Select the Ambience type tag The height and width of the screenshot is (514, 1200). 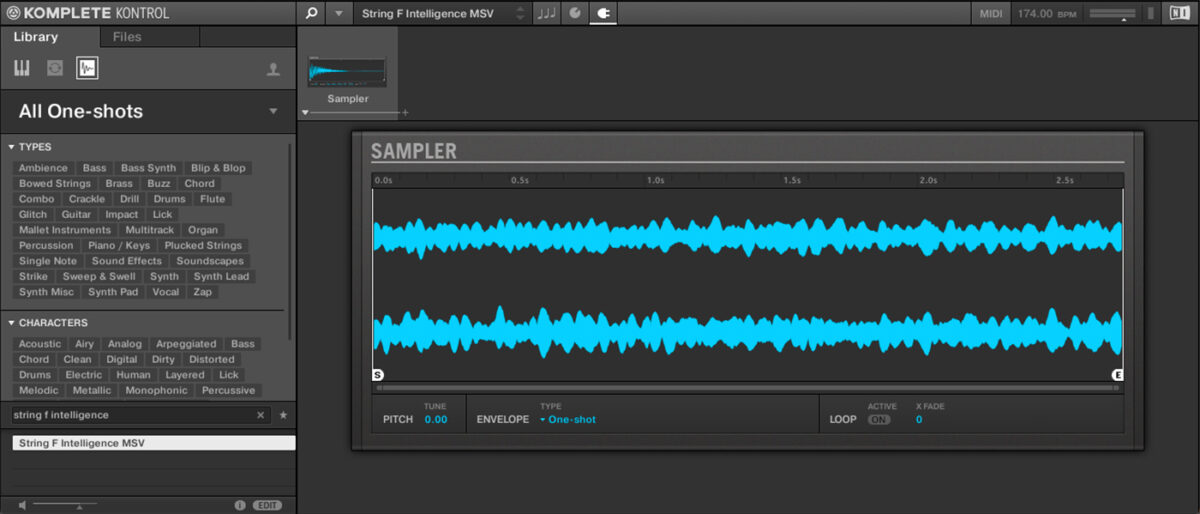(x=43, y=168)
